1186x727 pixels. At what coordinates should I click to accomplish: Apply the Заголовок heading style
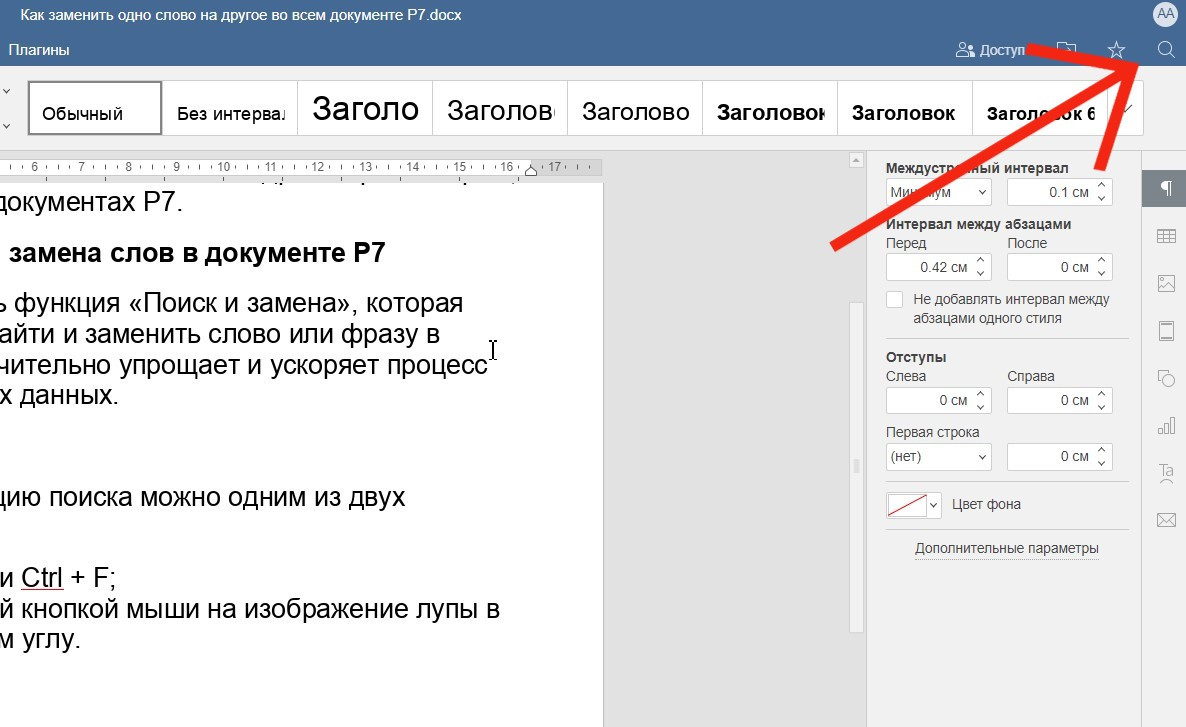point(904,107)
